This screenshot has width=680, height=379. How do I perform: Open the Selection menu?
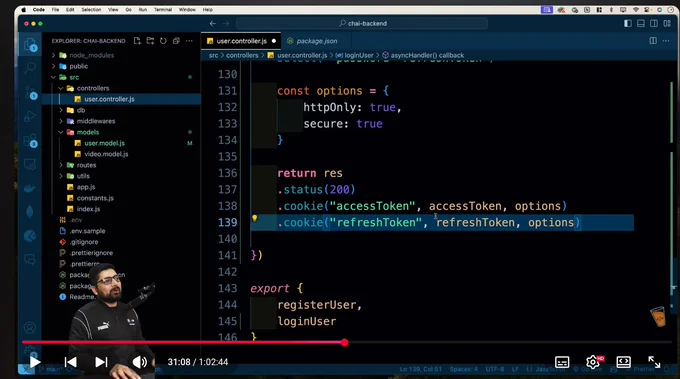pyautogui.click(x=91, y=10)
